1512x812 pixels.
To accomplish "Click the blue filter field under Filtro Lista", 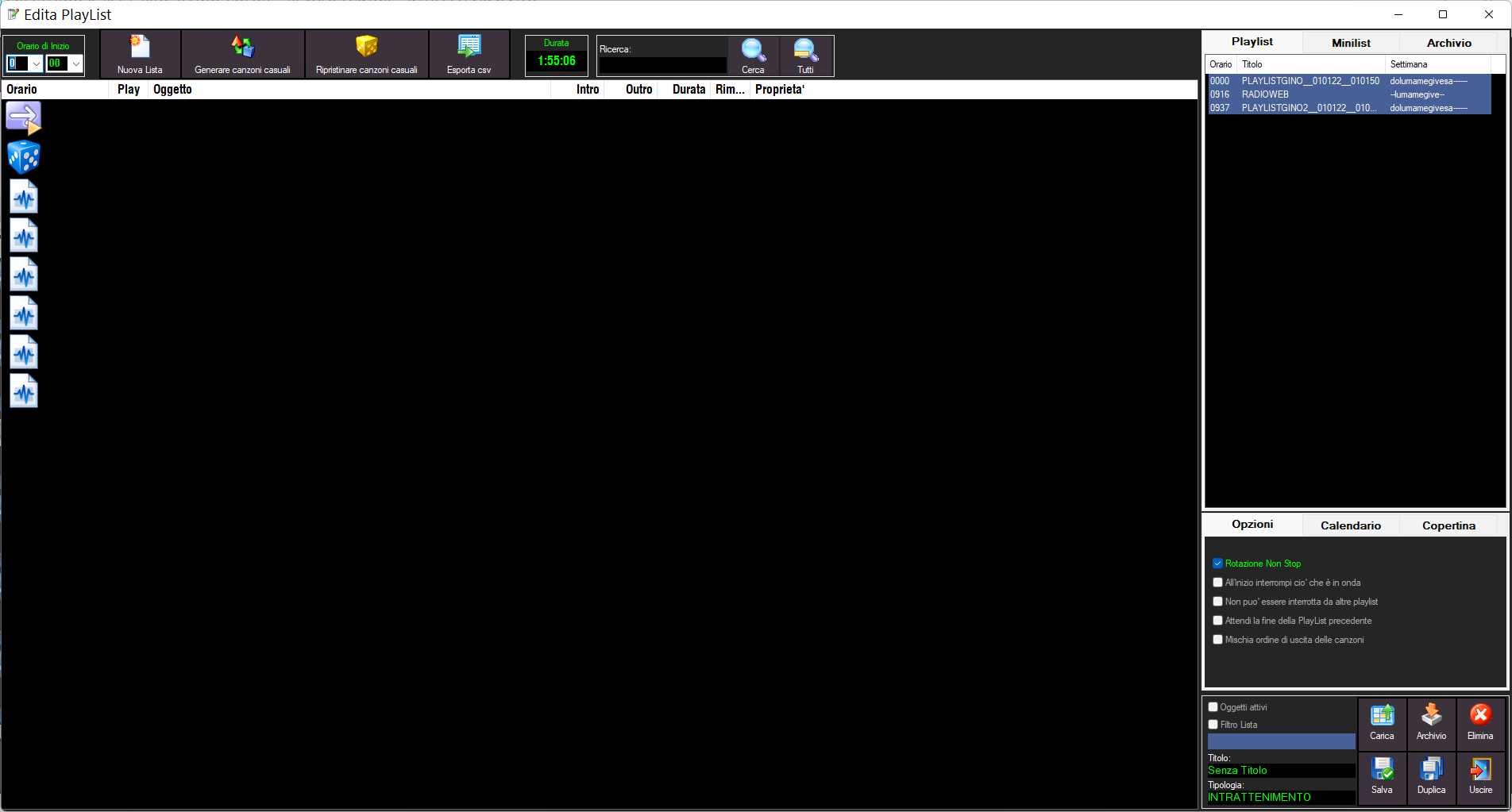I will coord(1281,741).
